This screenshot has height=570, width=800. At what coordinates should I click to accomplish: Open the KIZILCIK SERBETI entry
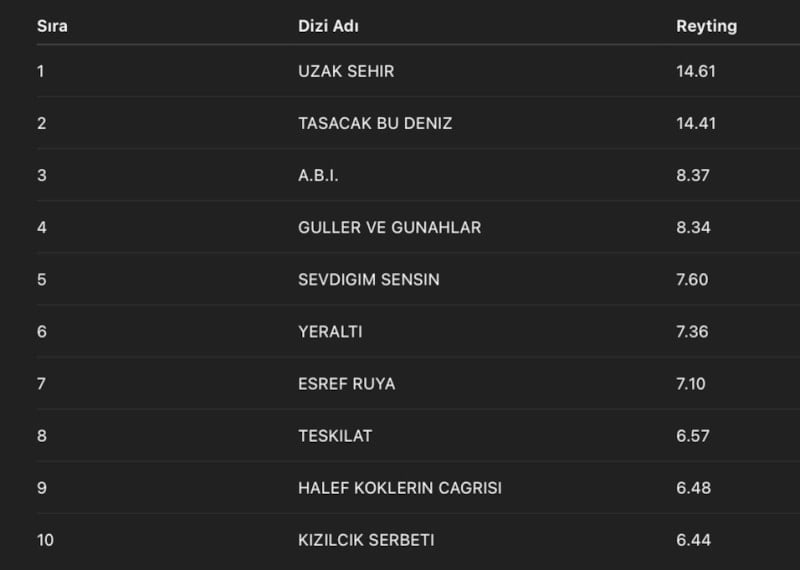tap(366, 540)
